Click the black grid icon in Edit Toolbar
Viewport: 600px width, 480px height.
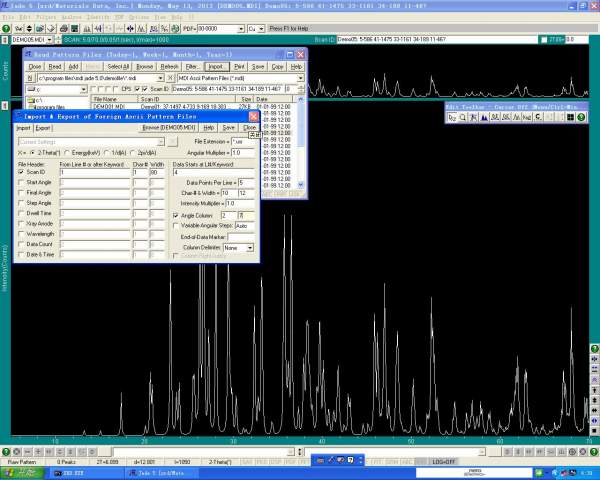coord(569,118)
